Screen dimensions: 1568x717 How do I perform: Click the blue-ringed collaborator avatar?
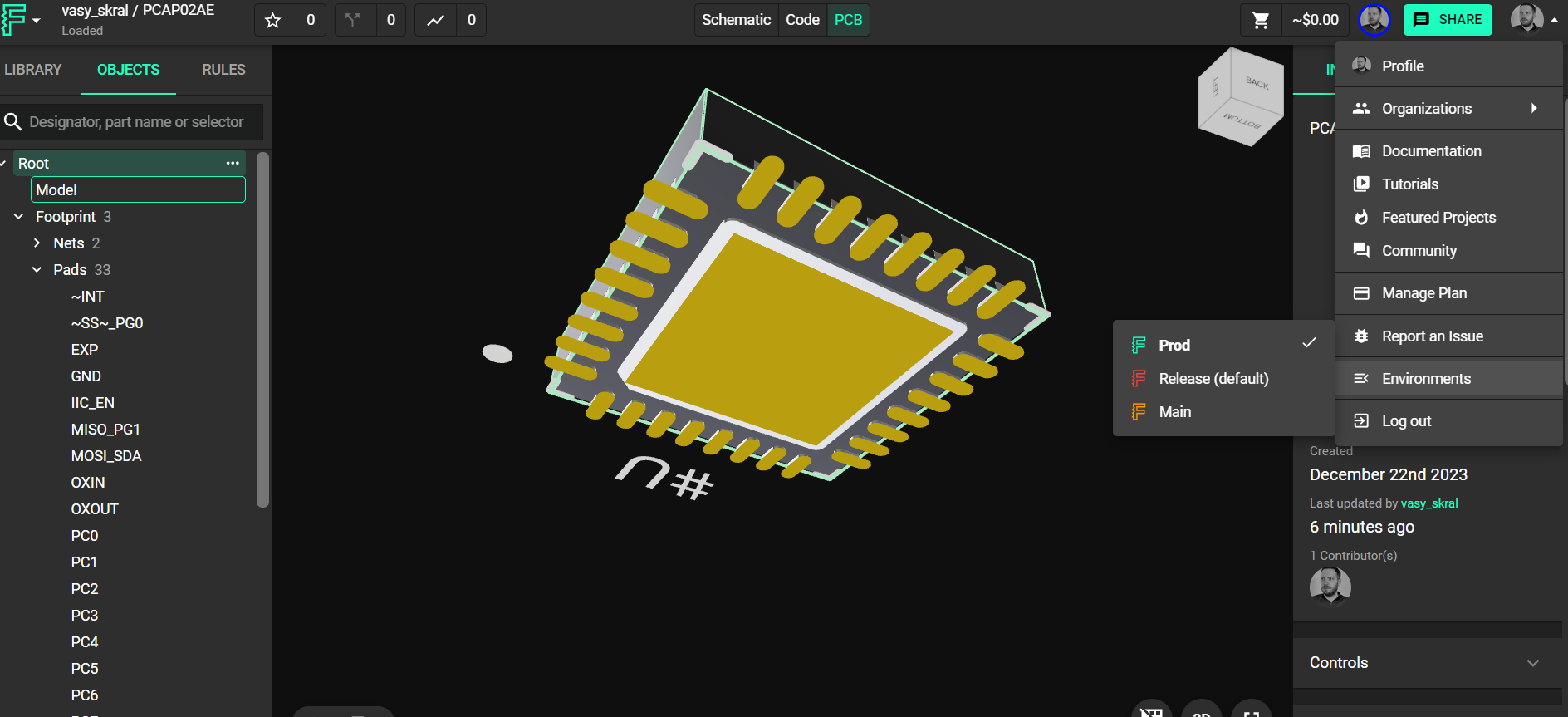(x=1374, y=20)
